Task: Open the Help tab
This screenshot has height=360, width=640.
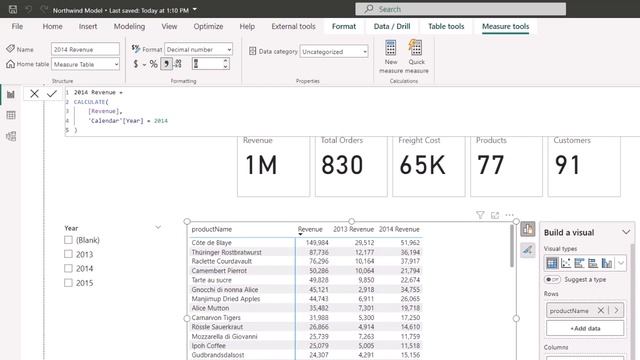Action: [x=247, y=26]
